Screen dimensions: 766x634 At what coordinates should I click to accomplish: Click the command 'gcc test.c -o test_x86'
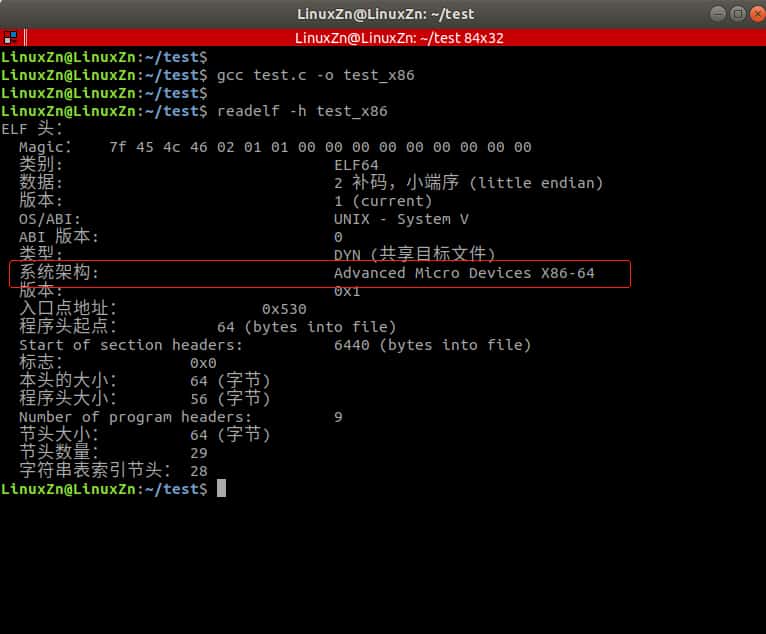316,75
